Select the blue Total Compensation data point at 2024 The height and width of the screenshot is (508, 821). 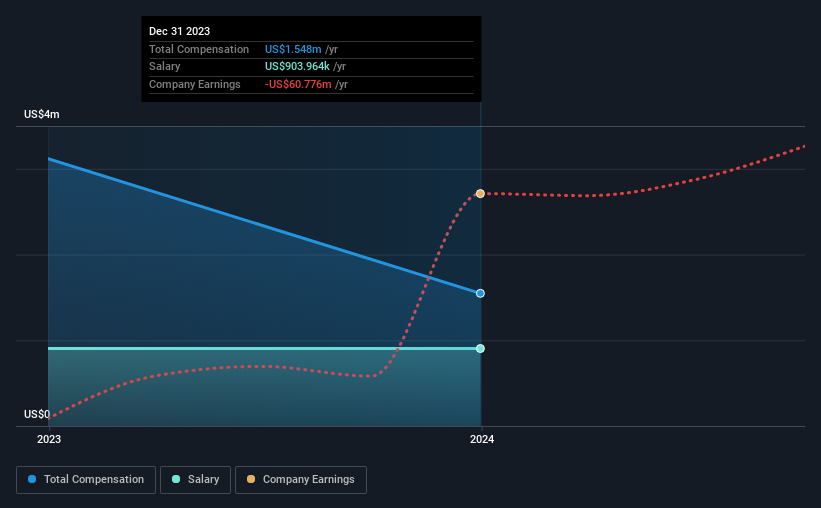tap(480, 293)
